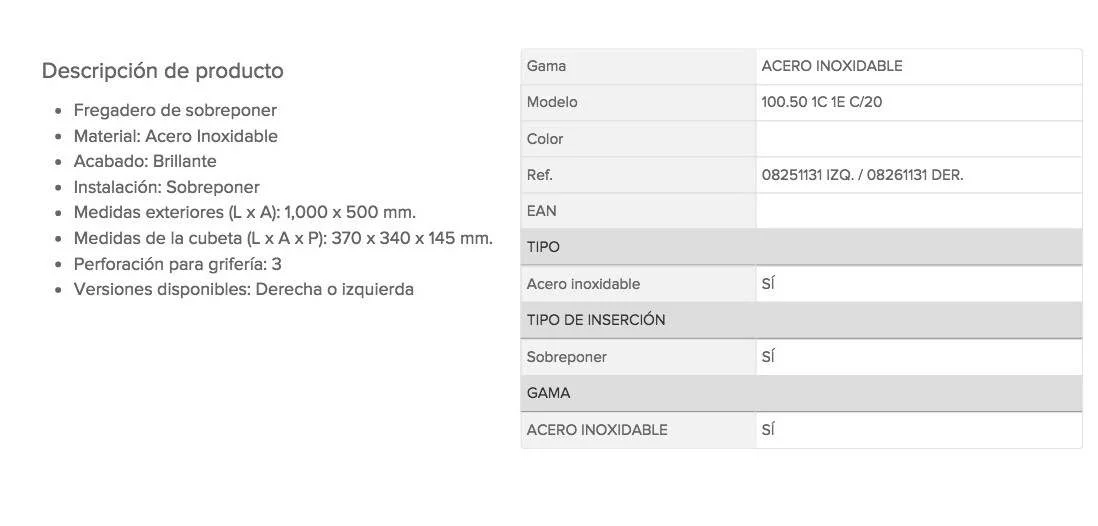
Task: Click the Modelo label cell
Action: [639, 102]
